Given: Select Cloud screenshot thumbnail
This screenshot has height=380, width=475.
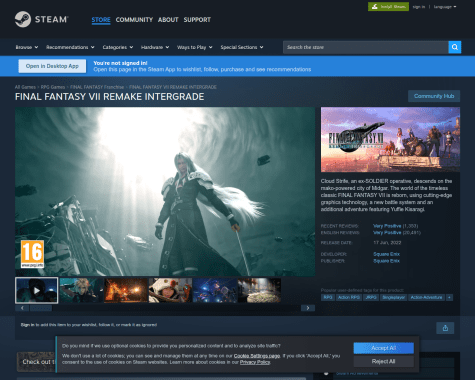Looking at the screenshot, I should 81,290.
